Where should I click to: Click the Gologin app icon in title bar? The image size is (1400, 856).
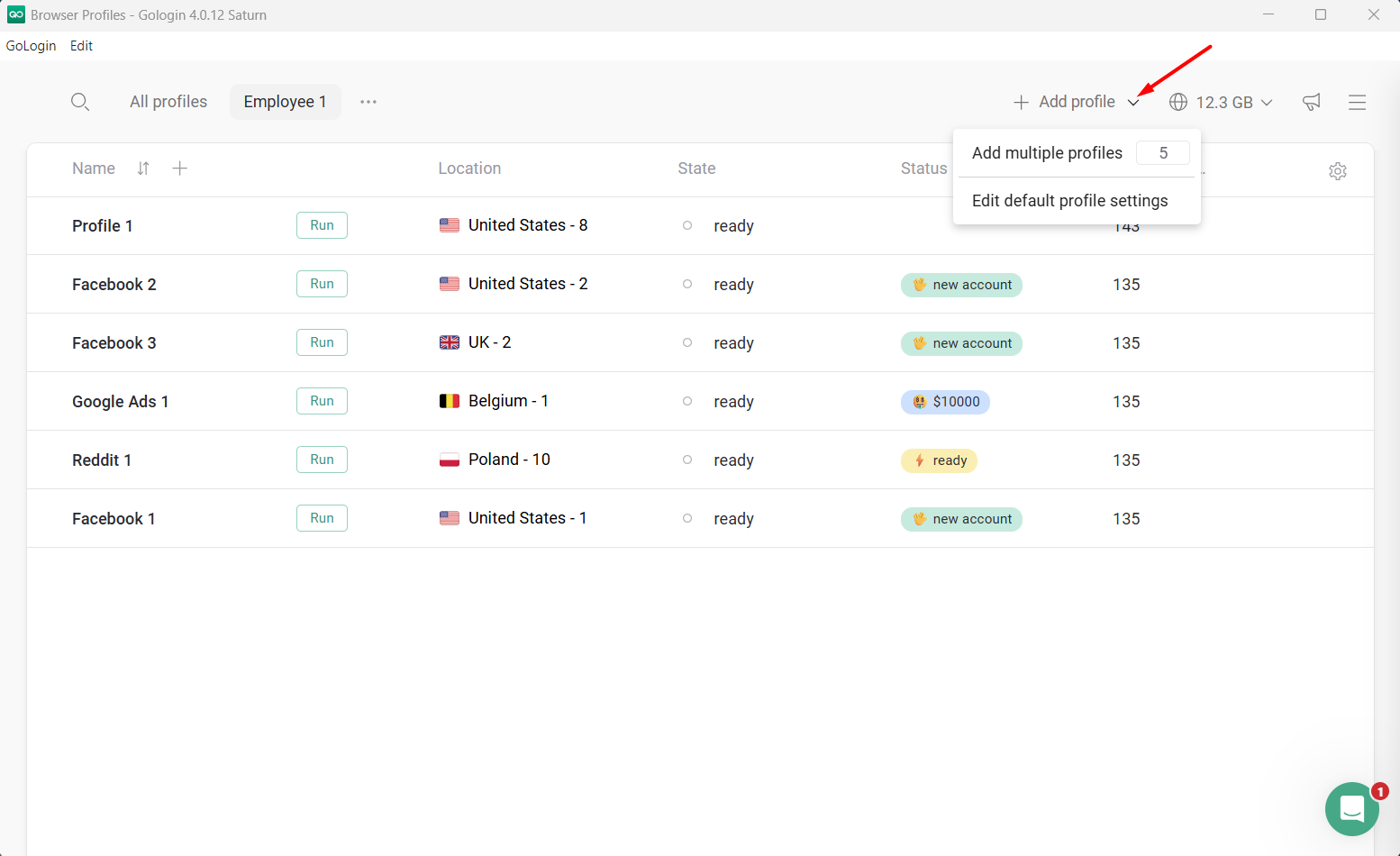[16, 14]
